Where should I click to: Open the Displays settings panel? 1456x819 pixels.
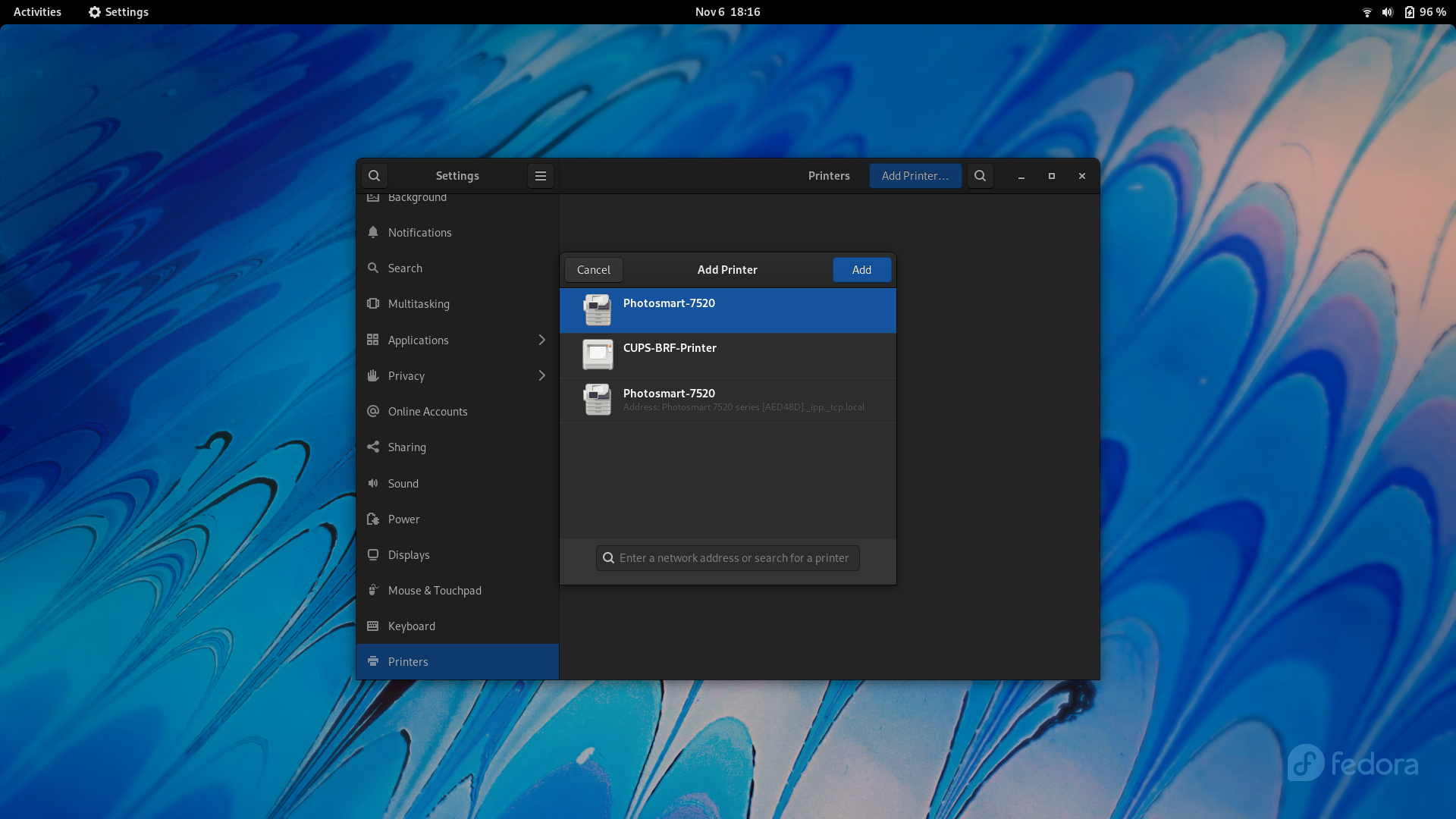[x=457, y=554]
